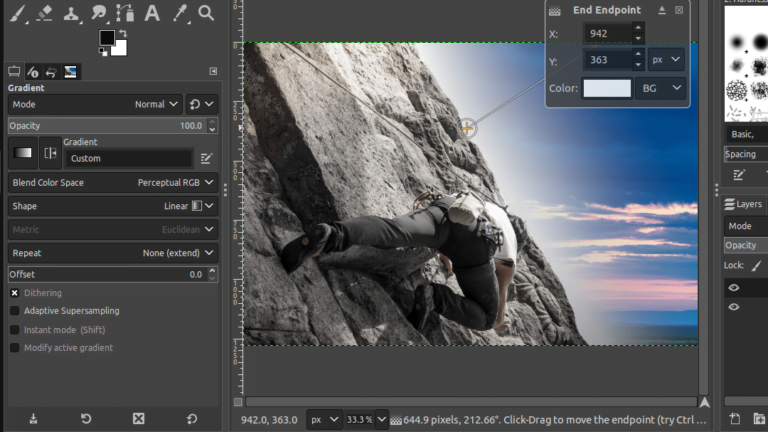This screenshot has height=432, width=768.
Task: Edit the Custom gradient with the pencil icon
Action: click(x=206, y=159)
